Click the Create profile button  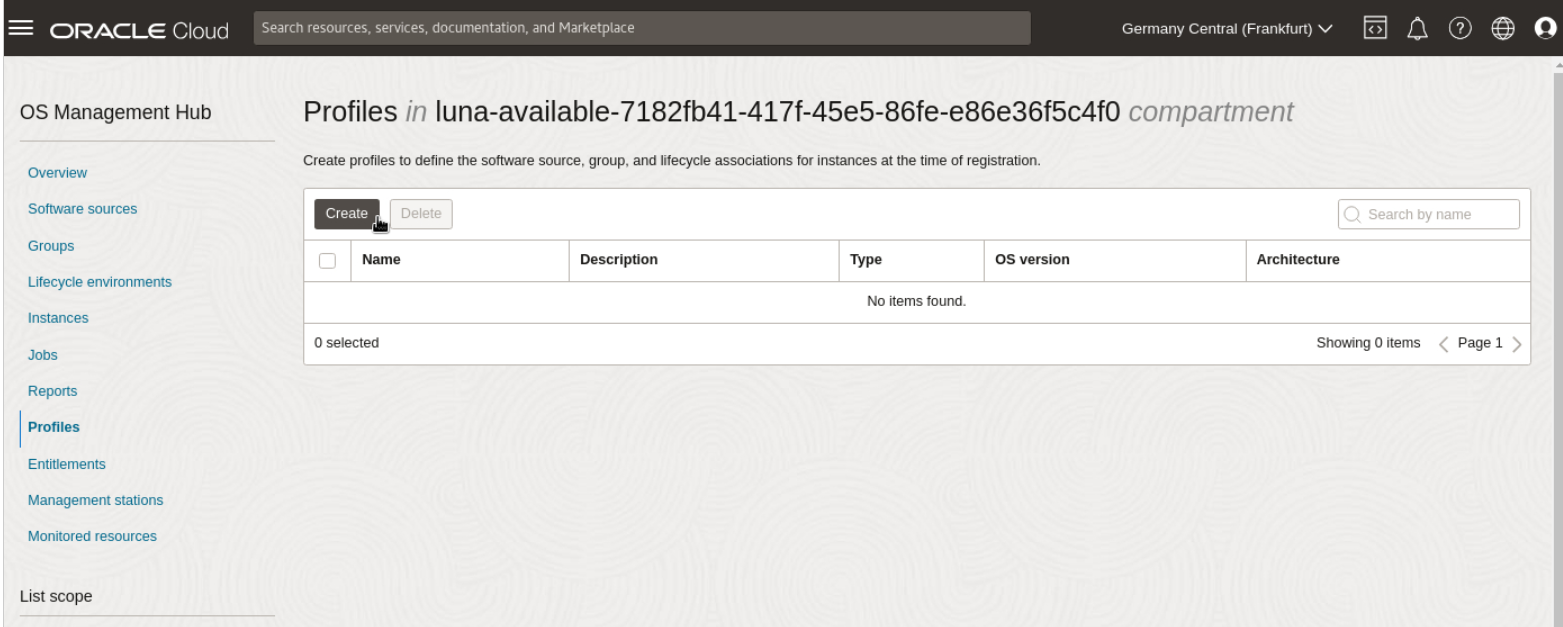[x=347, y=214]
